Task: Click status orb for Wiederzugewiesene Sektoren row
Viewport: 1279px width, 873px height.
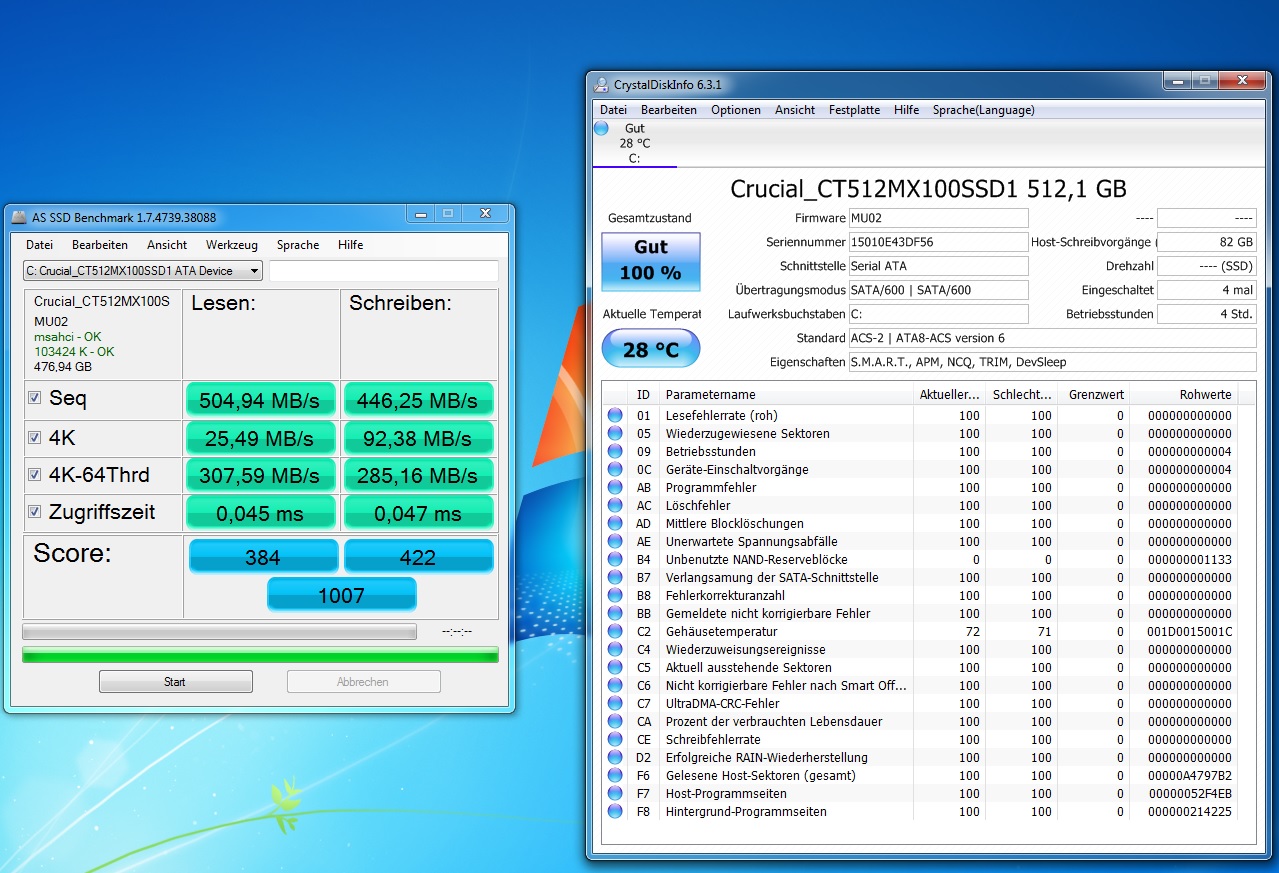Action: [x=615, y=433]
